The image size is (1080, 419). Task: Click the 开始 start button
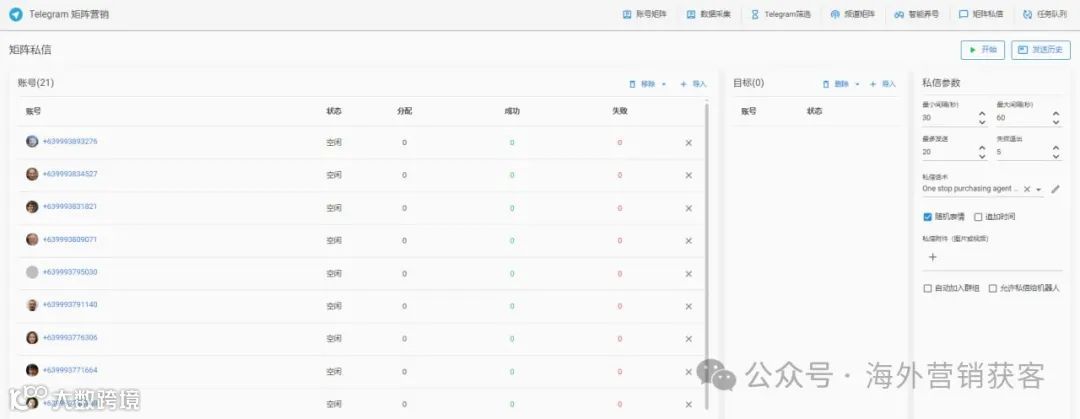point(983,50)
